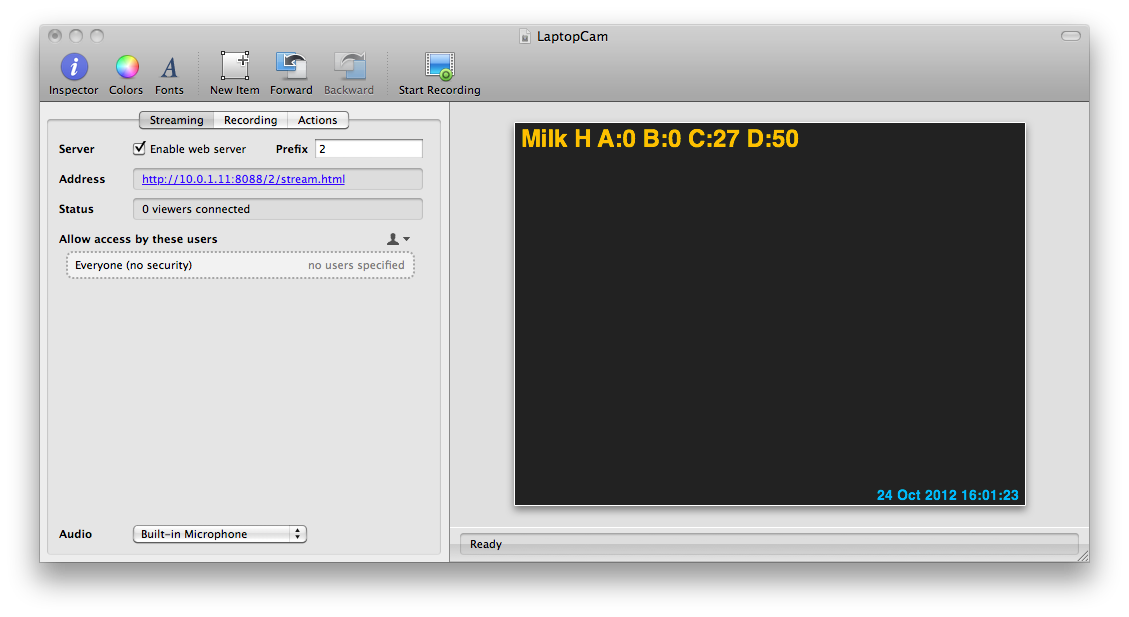Click the toolbar toggle pill button

[1071, 36]
